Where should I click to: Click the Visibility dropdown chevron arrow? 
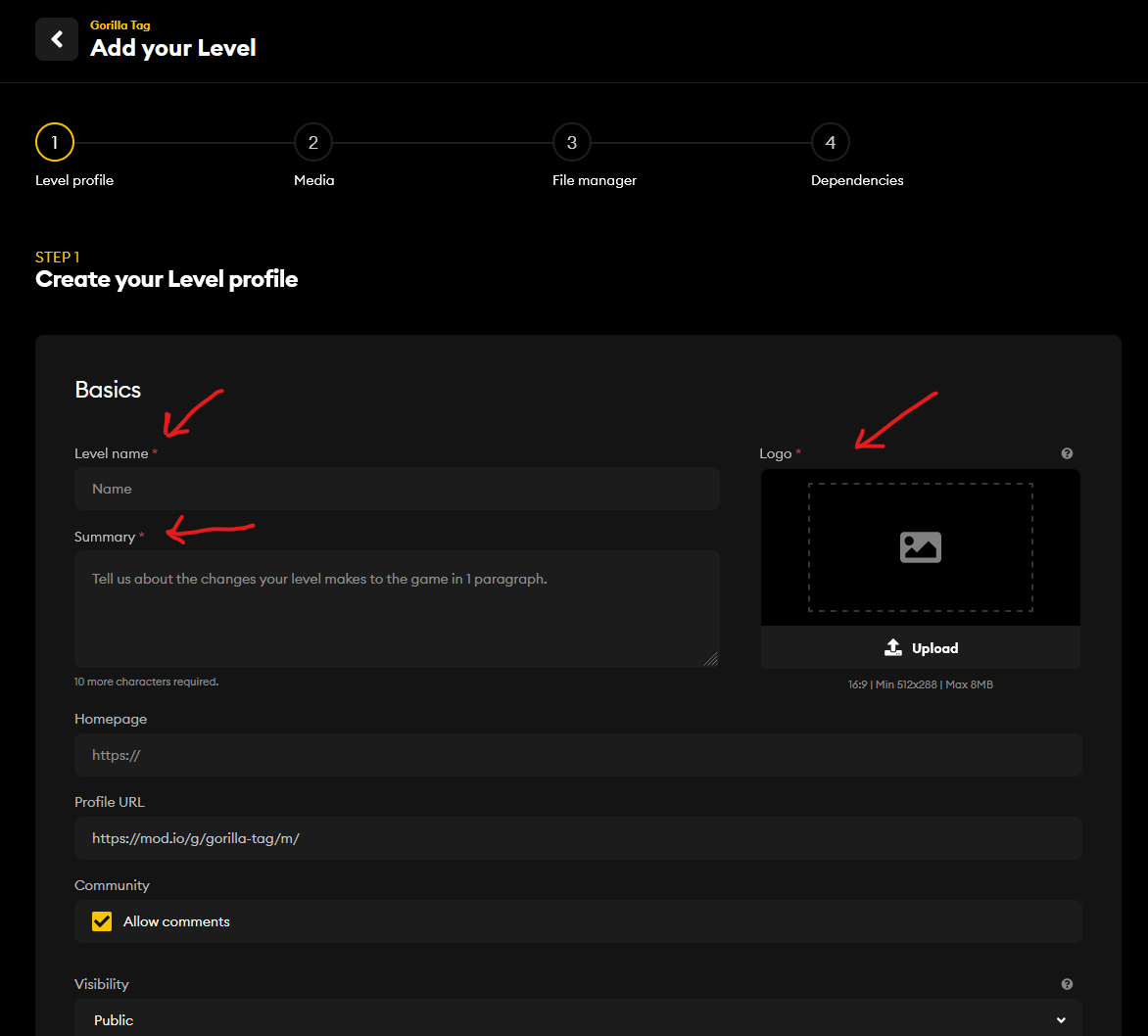pyautogui.click(x=1061, y=1019)
